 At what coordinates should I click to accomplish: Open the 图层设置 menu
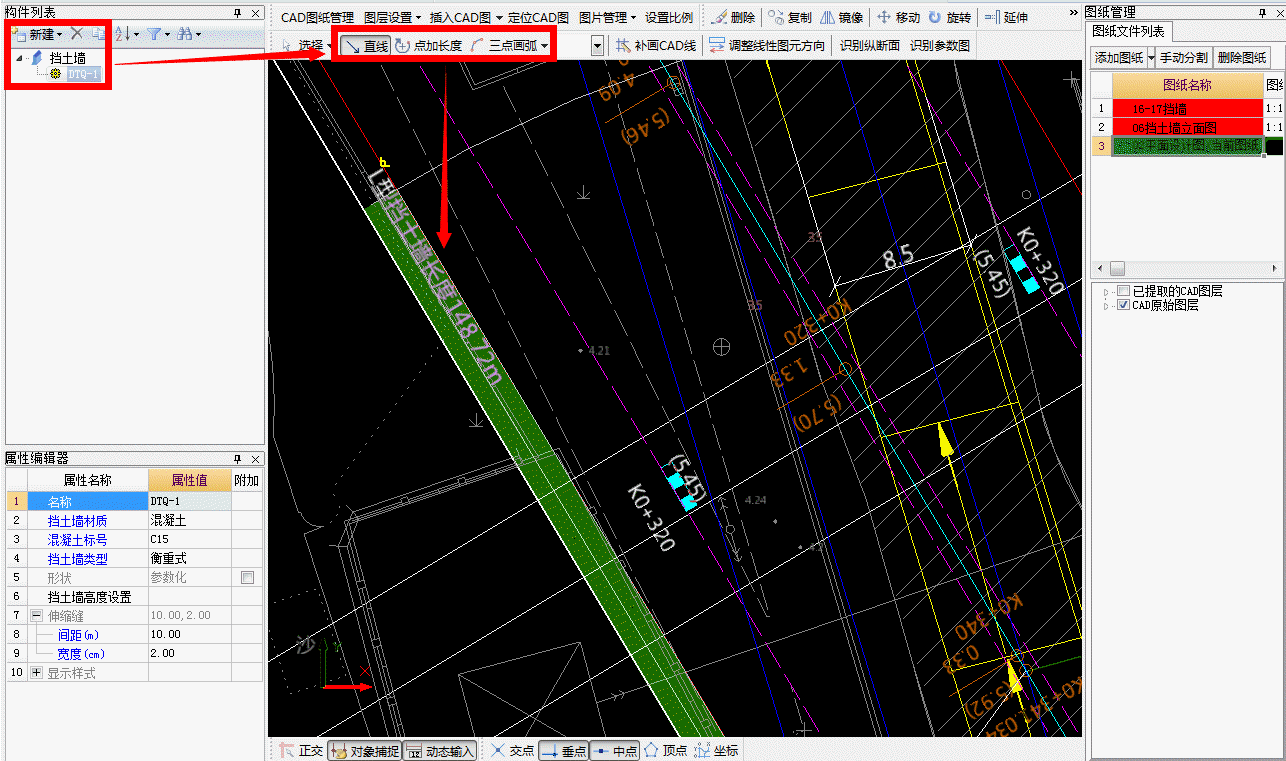(392, 17)
